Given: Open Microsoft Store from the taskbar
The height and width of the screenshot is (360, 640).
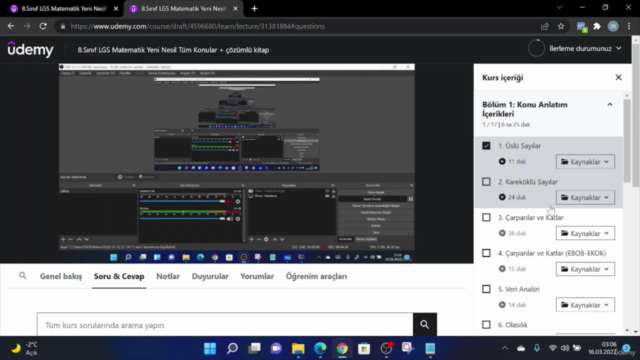Looking at the screenshot, I should (x=364, y=348).
